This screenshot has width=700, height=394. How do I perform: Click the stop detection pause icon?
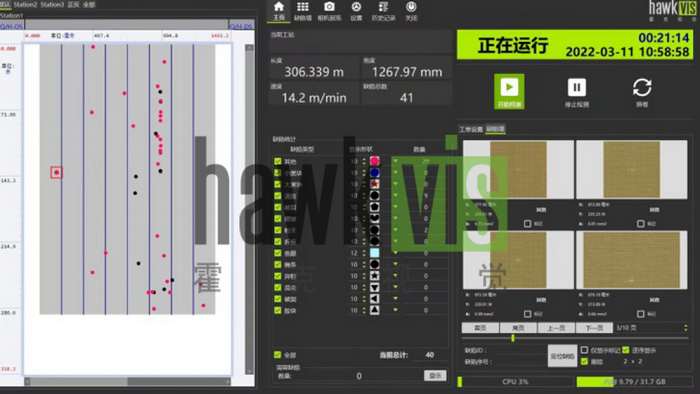(x=576, y=87)
